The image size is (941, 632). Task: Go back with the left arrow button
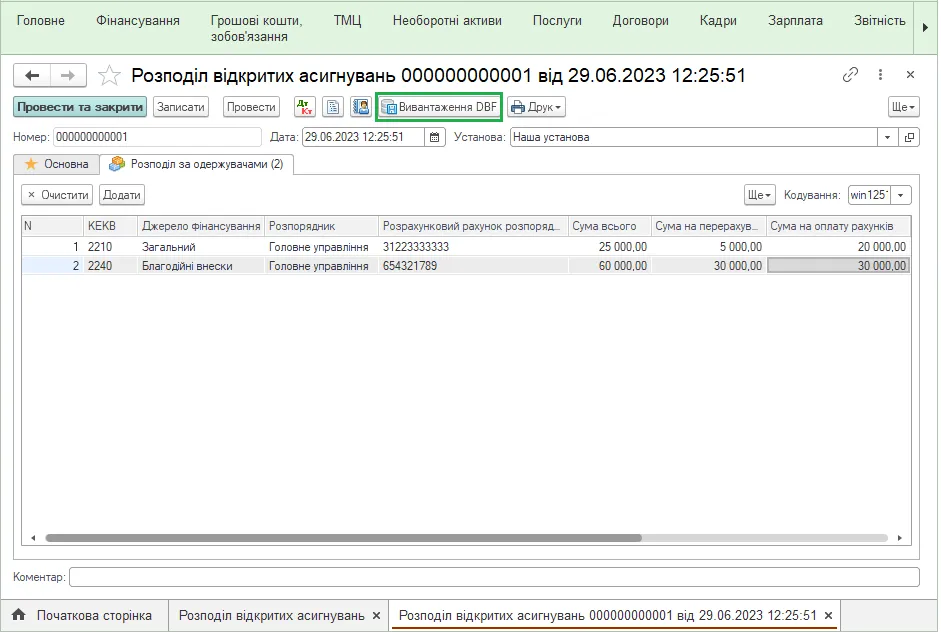(32, 76)
